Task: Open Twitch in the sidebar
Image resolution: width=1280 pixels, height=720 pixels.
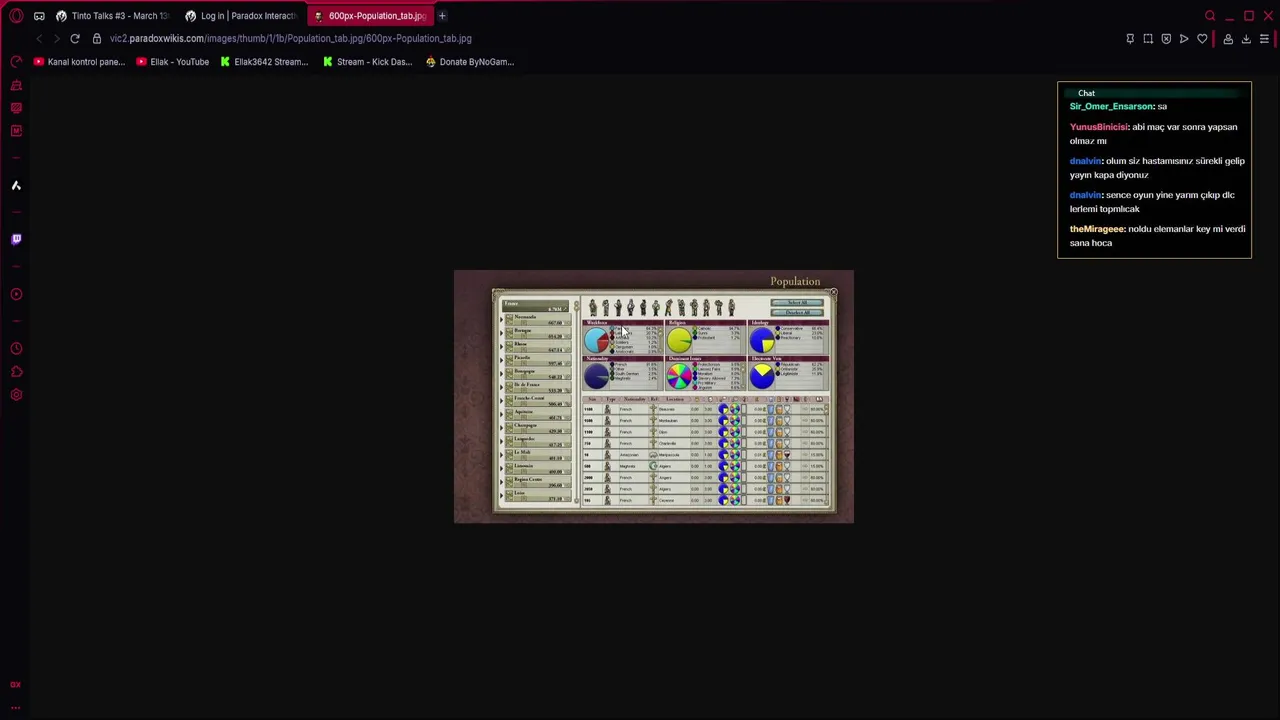Action: tap(16, 239)
